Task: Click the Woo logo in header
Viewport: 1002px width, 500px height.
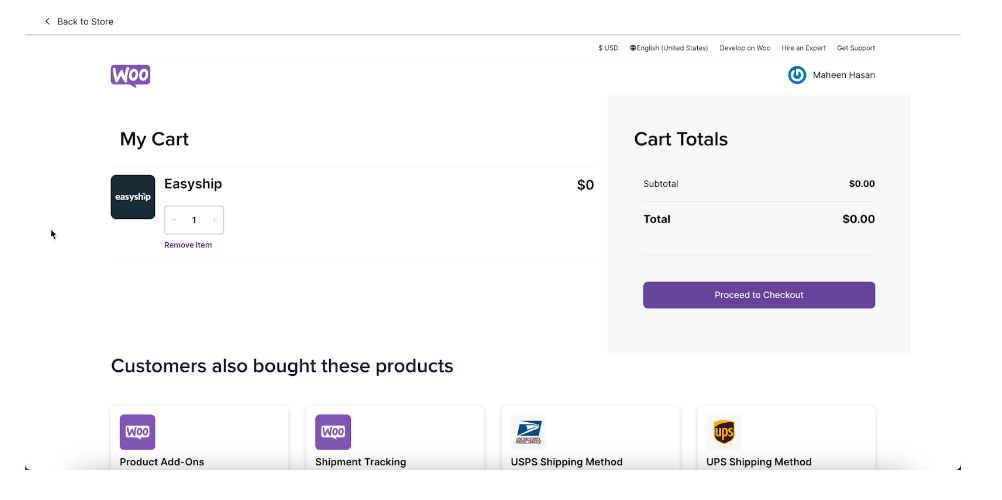Action: 130,75
